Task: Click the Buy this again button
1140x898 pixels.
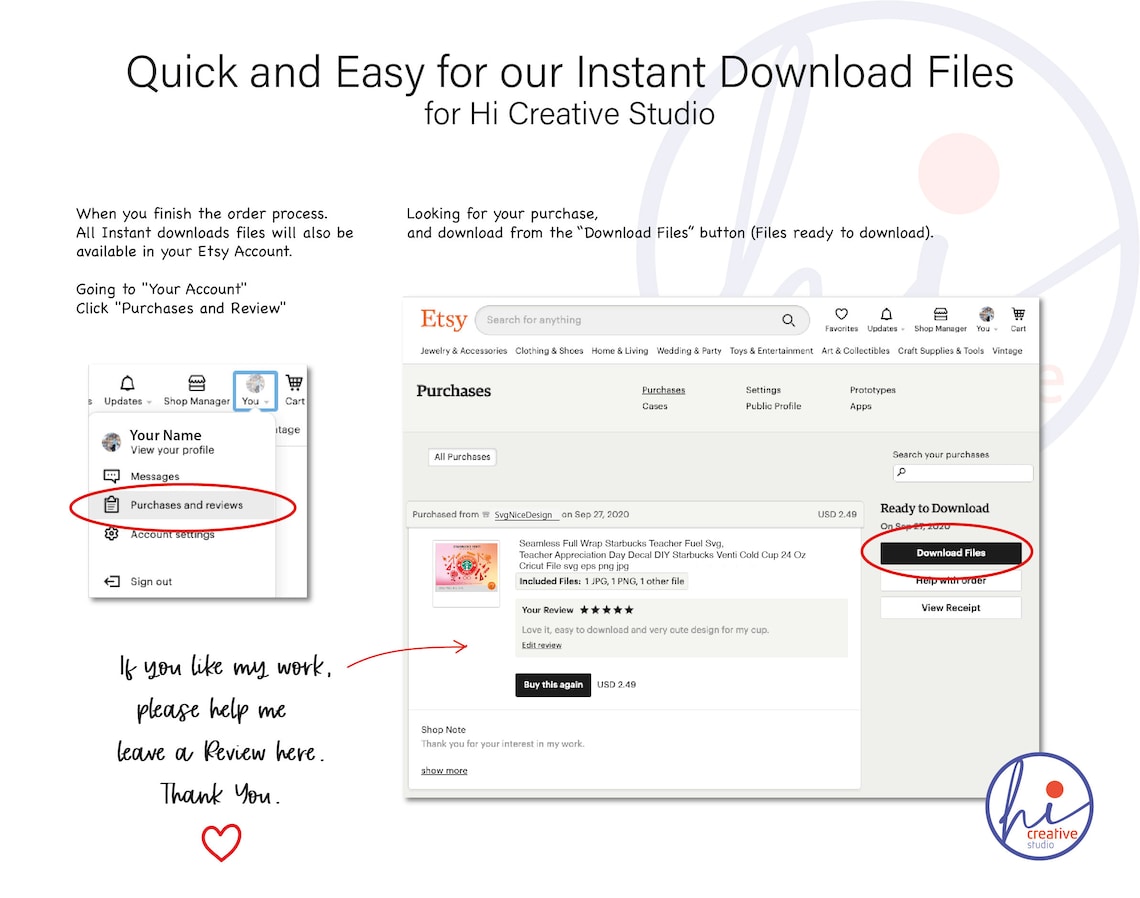Action: pos(553,685)
